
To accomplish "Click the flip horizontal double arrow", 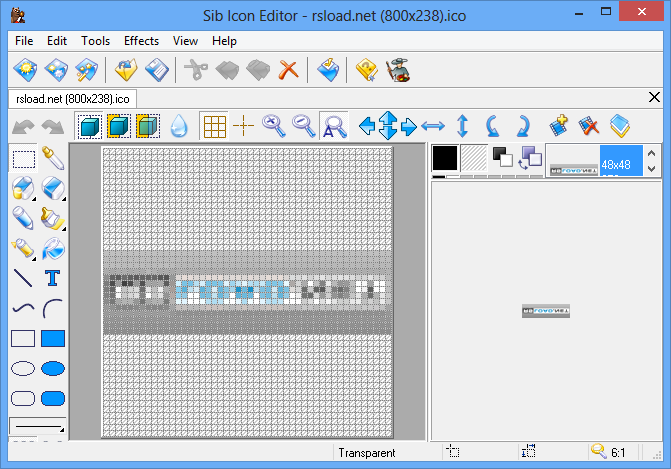I will coord(433,126).
